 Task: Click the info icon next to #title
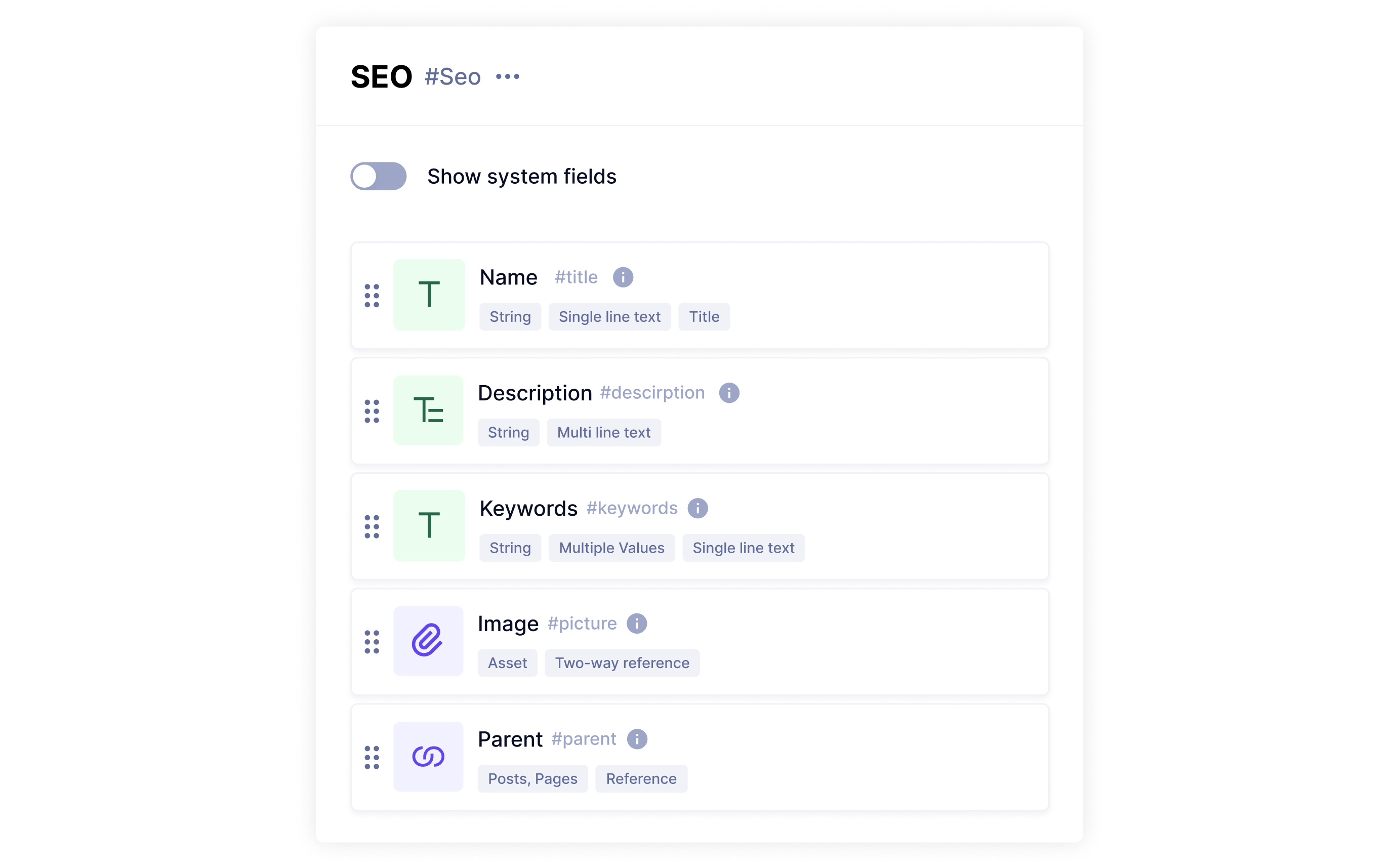623,277
